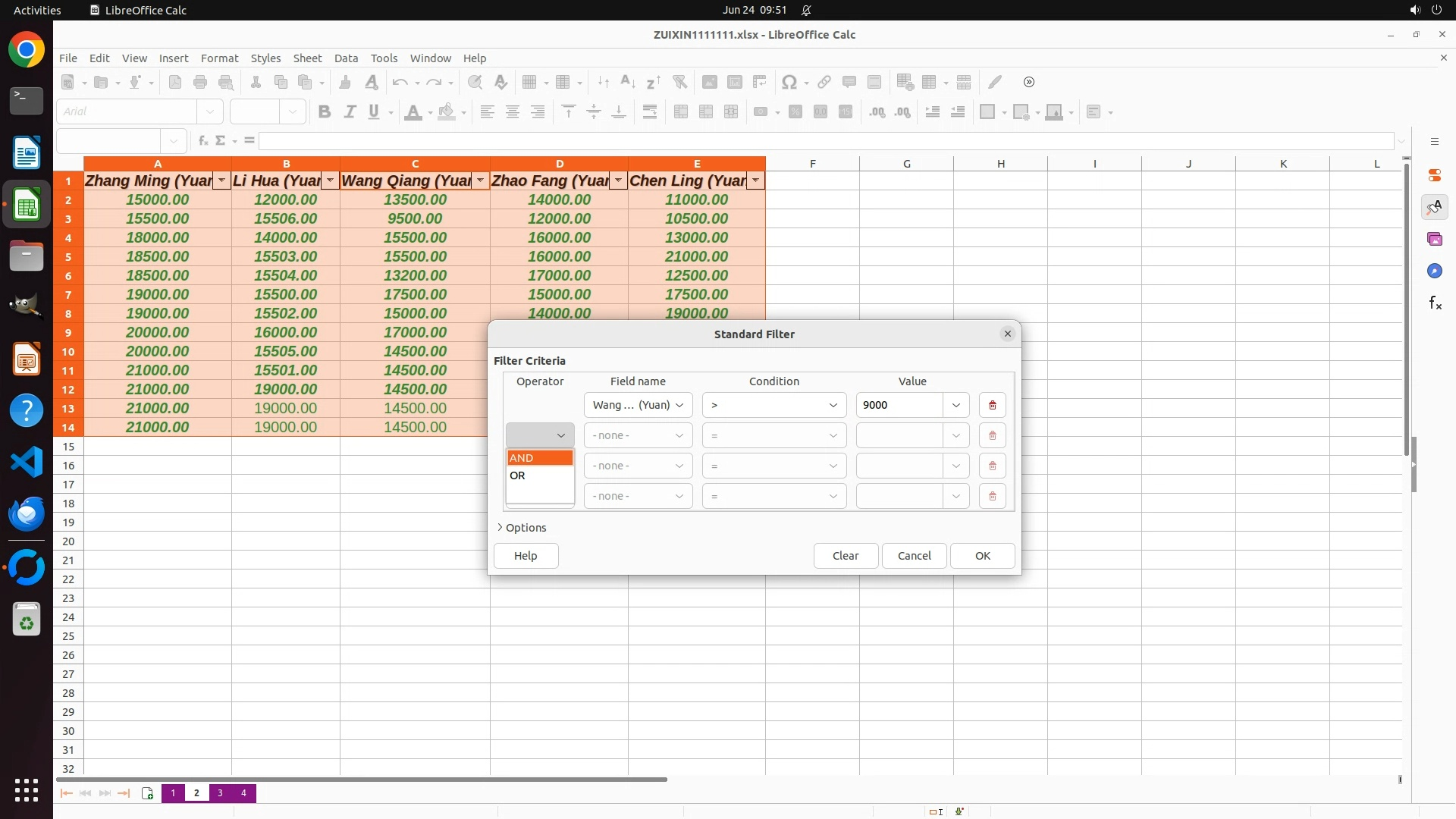Viewport: 1456px width, 819px height.
Task: Click the Bold formatting icon
Action: tap(325, 112)
